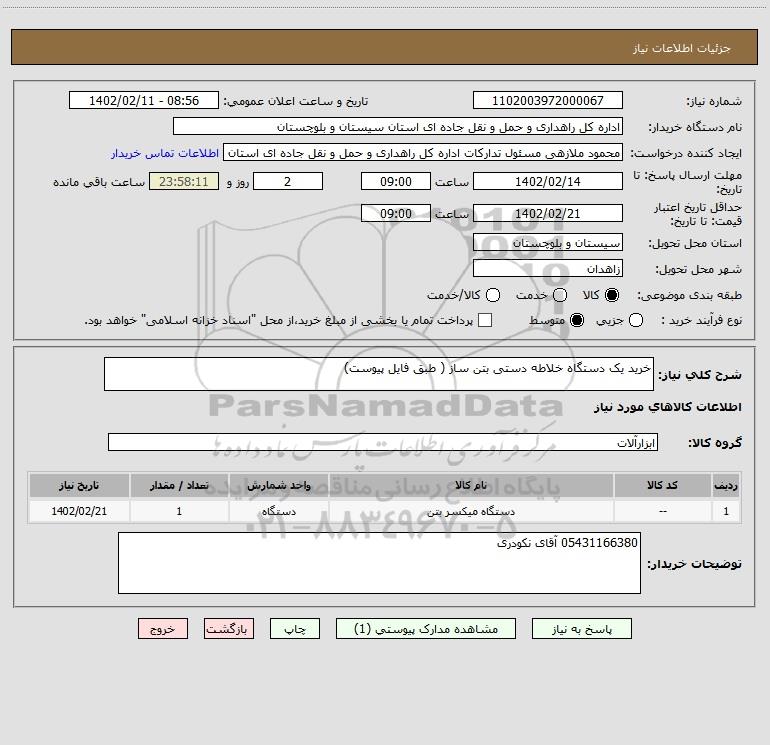Click the item name cell دستگاه میکسر بتن

(471, 511)
